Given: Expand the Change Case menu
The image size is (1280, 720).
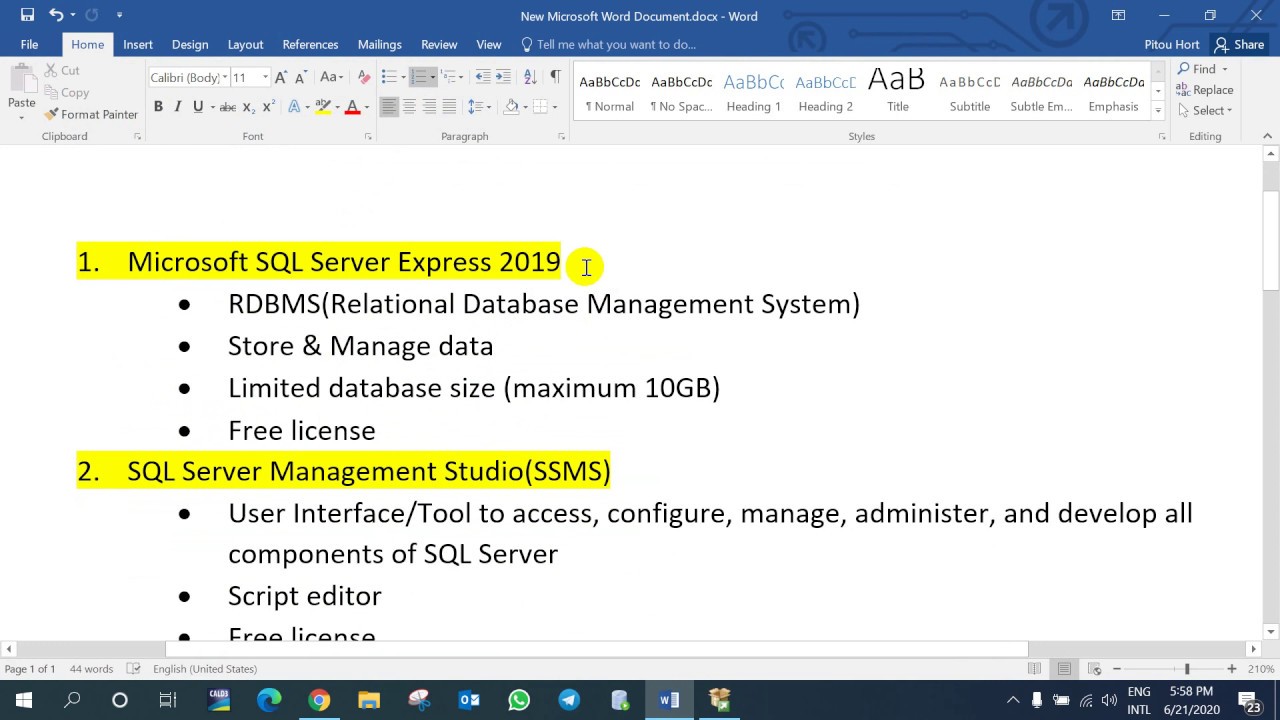Looking at the screenshot, I should [x=332, y=78].
